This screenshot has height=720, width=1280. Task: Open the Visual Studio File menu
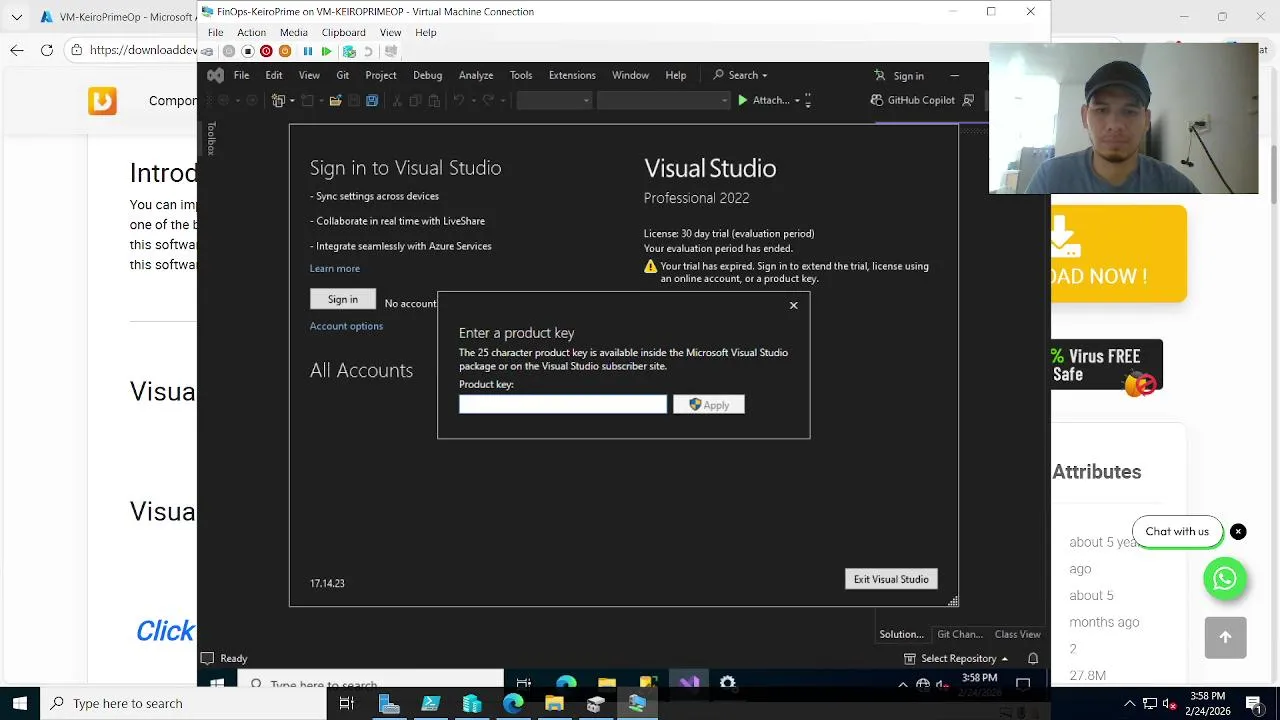241,75
